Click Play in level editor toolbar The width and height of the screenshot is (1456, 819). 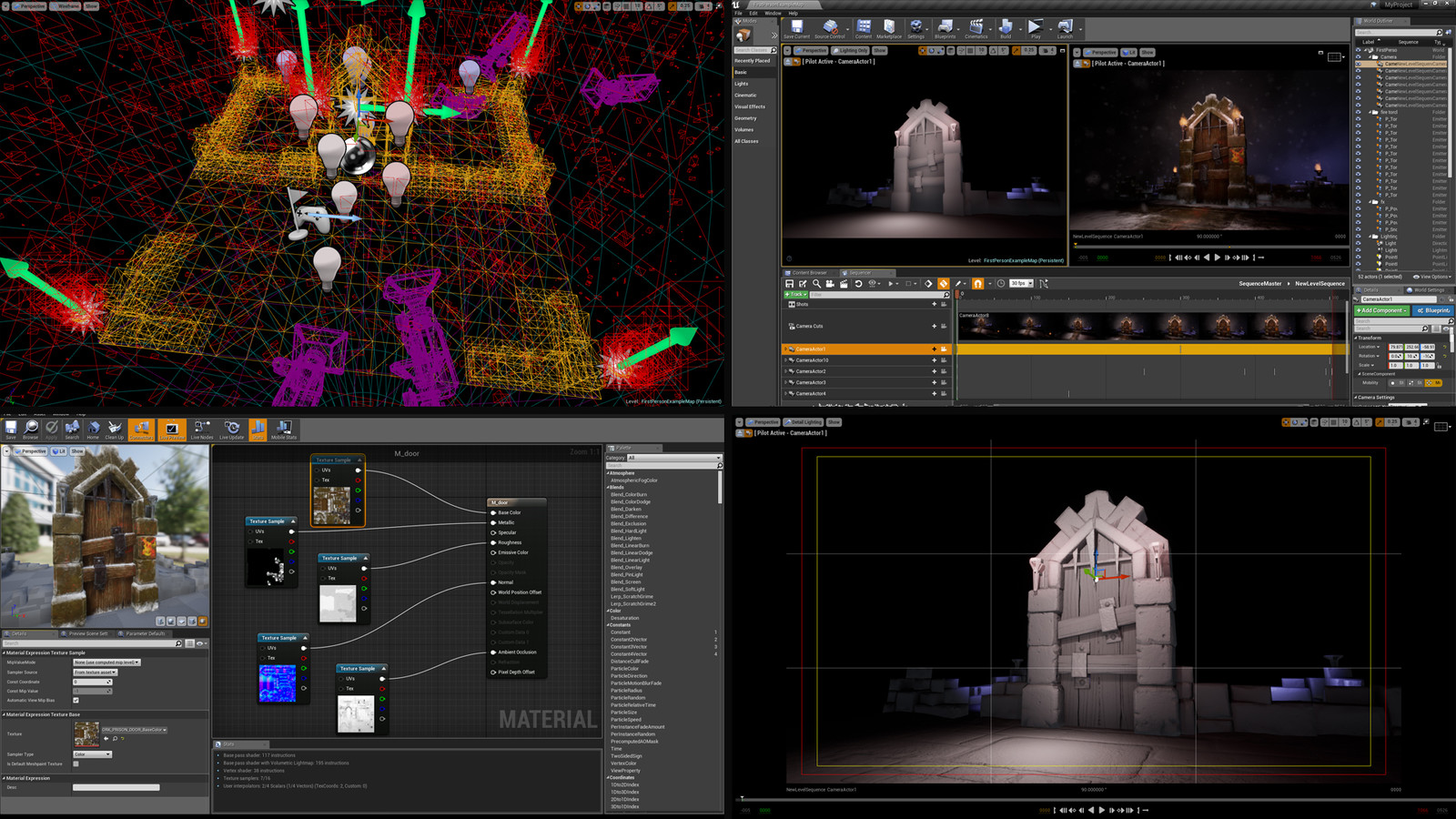tap(1036, 30)
